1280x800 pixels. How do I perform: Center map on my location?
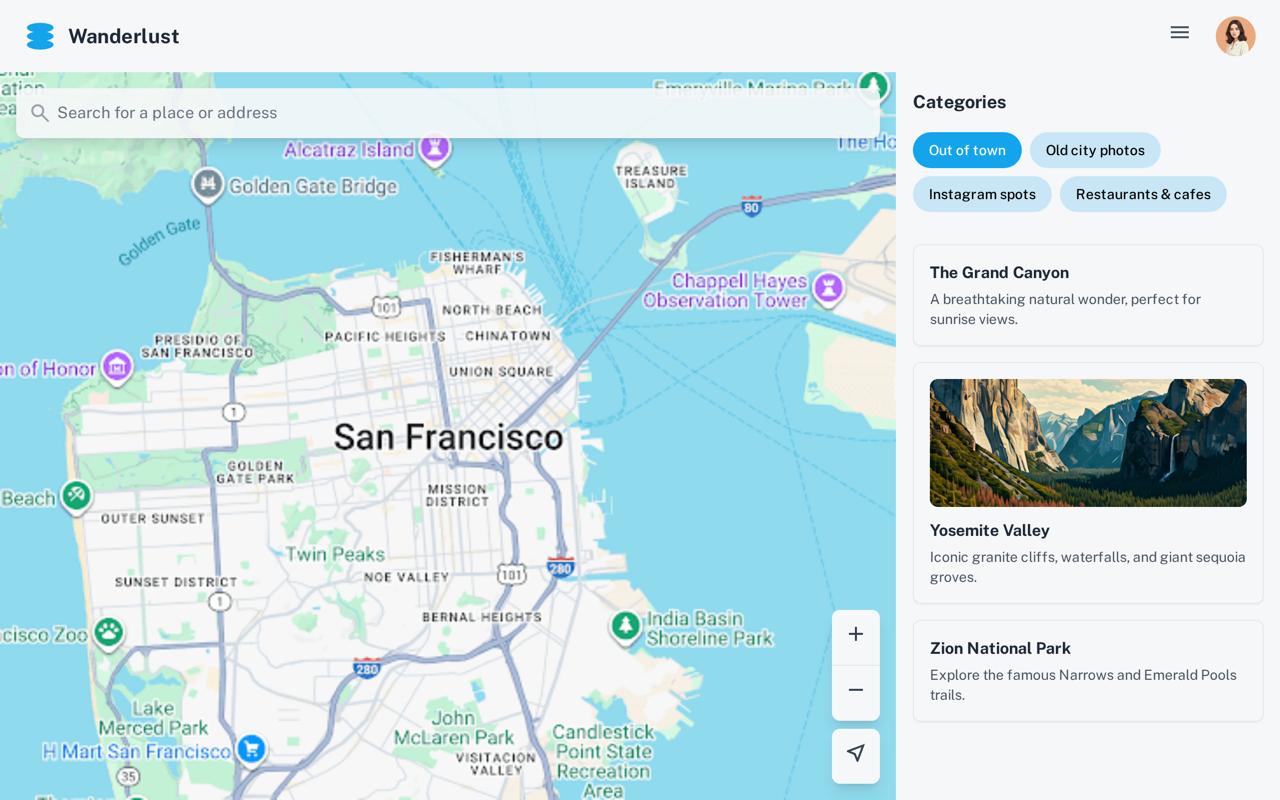pos(855,754)
